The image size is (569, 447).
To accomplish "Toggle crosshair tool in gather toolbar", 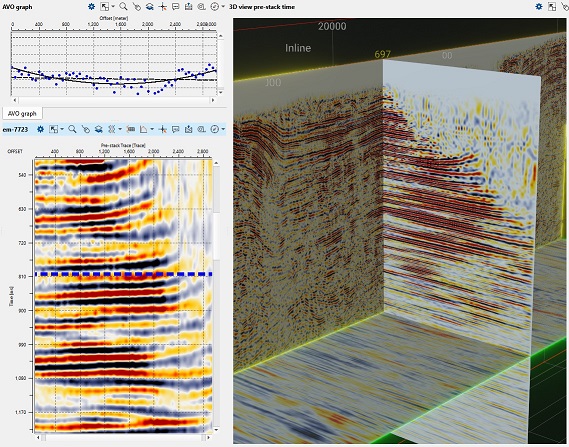I will point(163,129).
